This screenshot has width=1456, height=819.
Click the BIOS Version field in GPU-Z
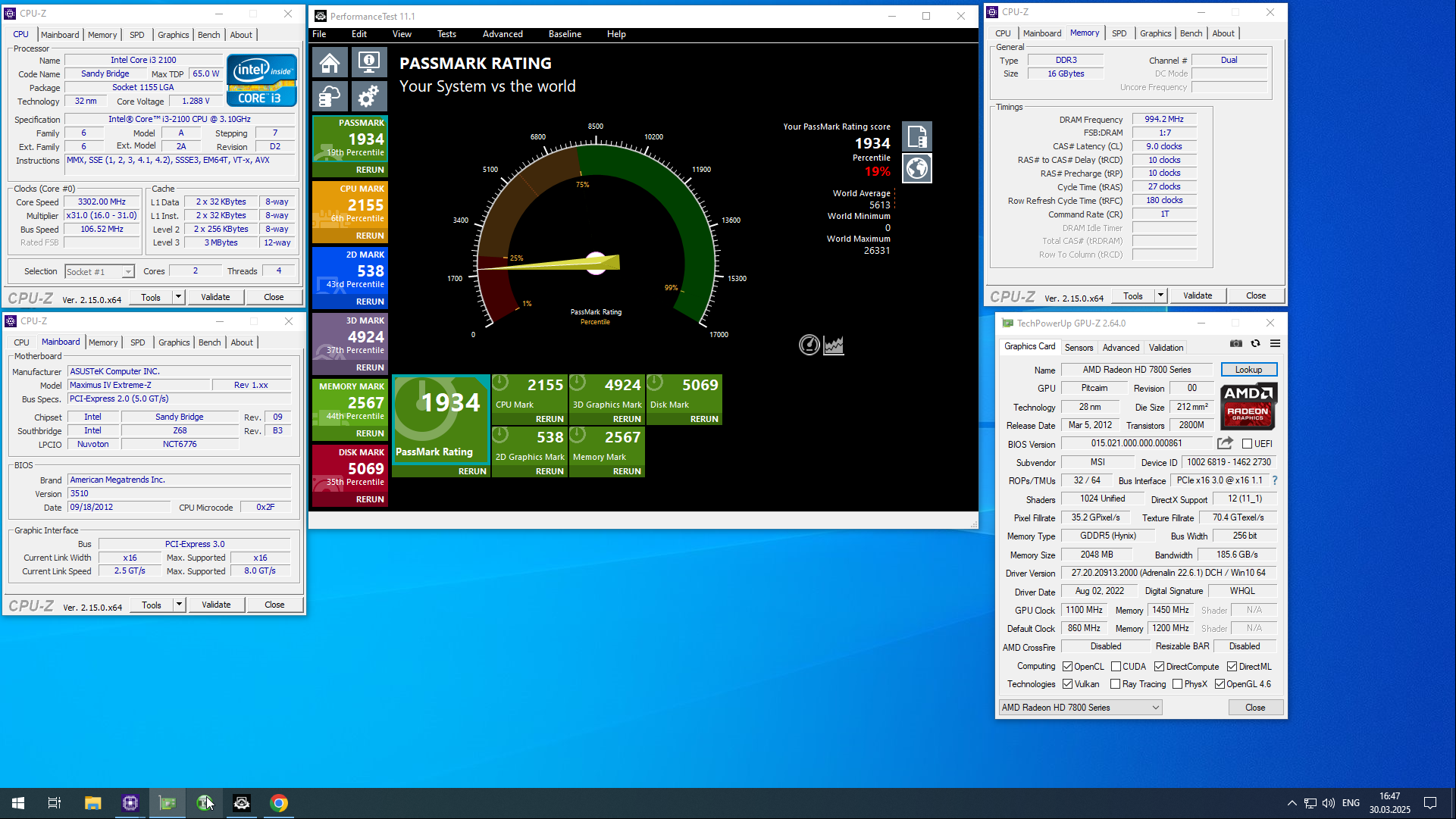(x=1136, y=443)
